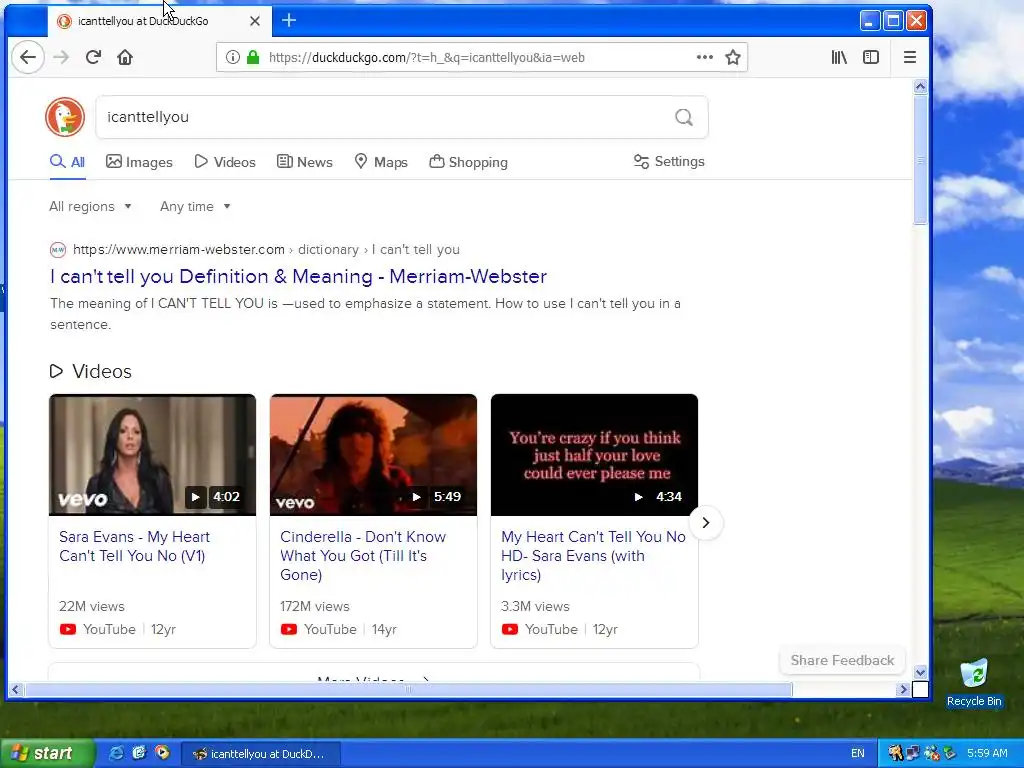Click the EN language indicator in the taskbar

tap(857, 754)
